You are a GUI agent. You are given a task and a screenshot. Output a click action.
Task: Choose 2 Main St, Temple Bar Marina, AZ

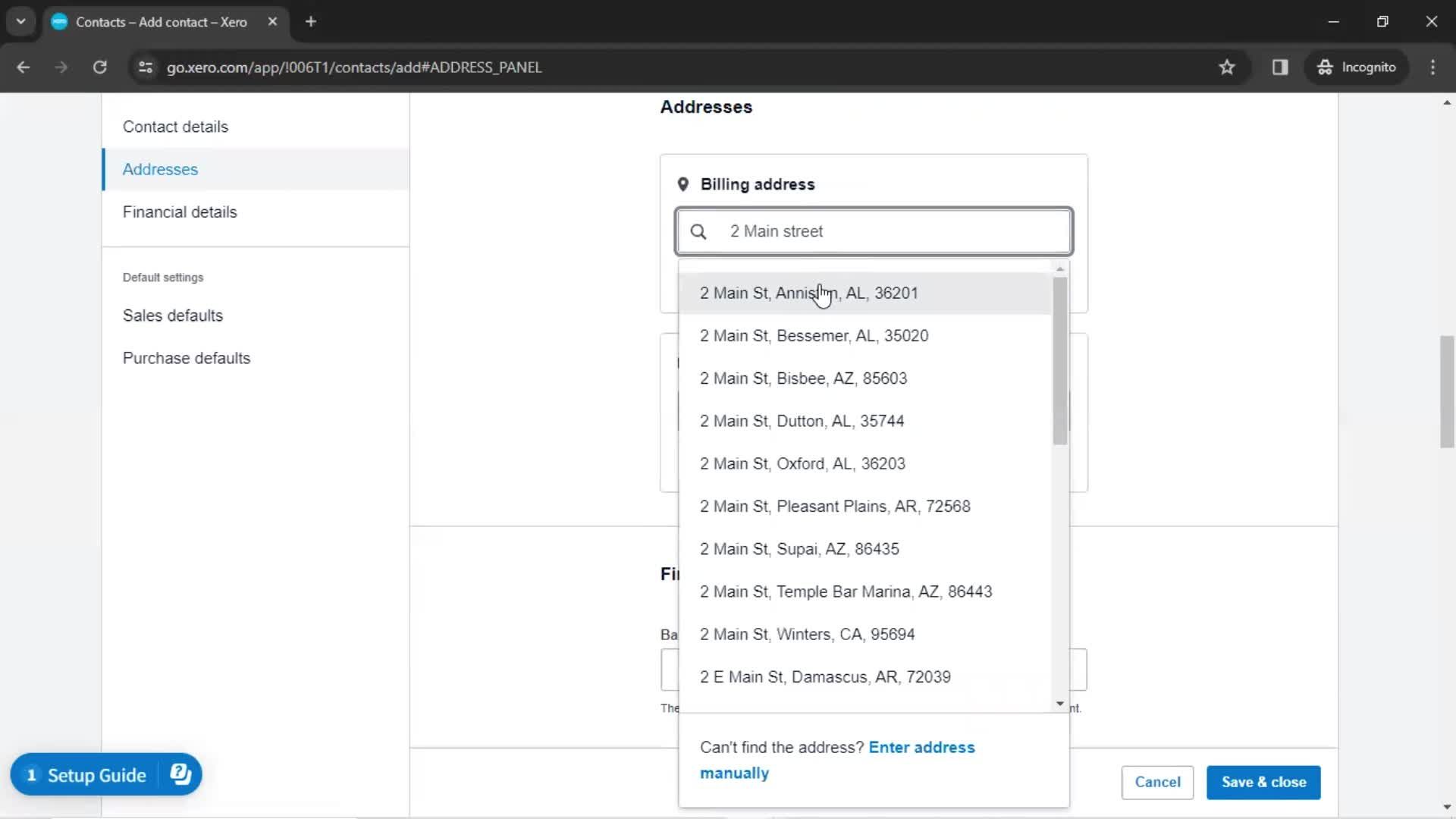pos(865,591)
